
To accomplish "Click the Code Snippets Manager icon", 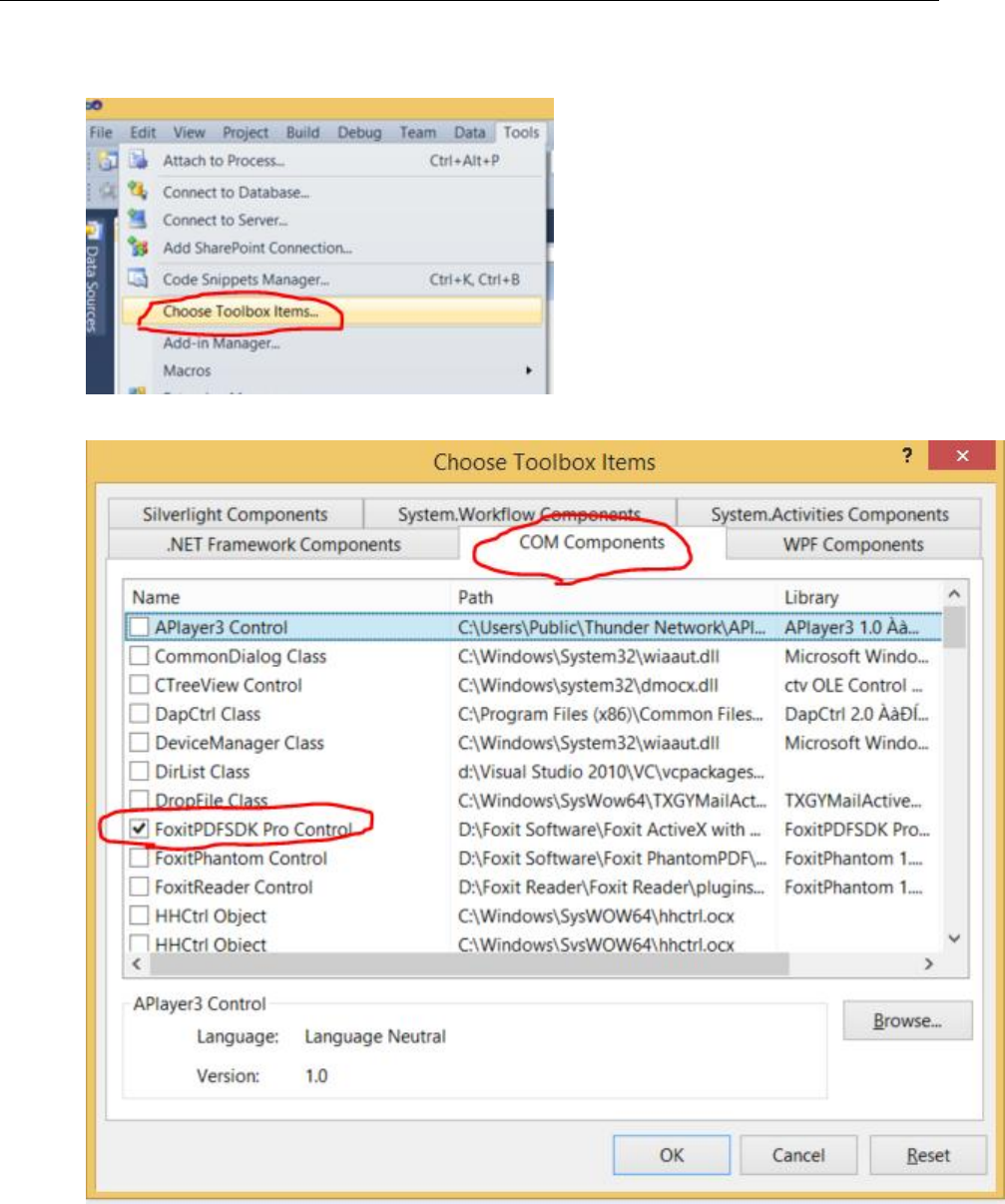I will click(139, 280).
